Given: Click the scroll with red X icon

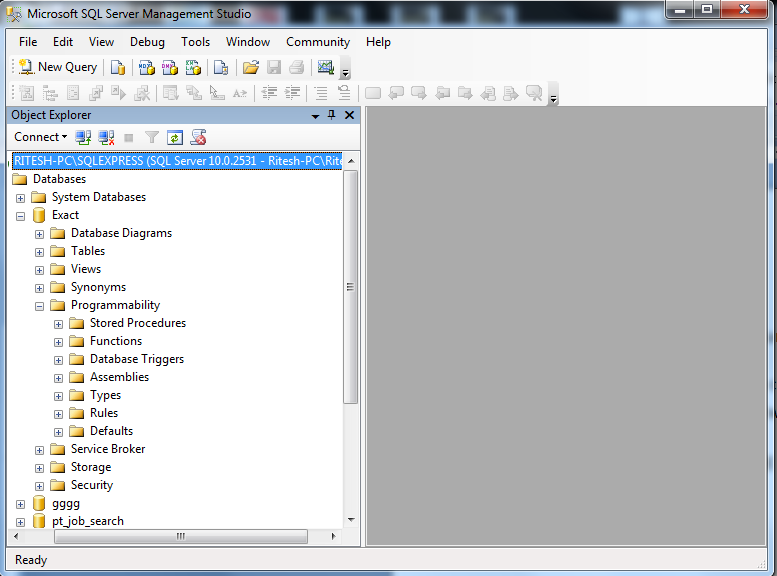Looking at the screenshot, I should pos(198,137).
